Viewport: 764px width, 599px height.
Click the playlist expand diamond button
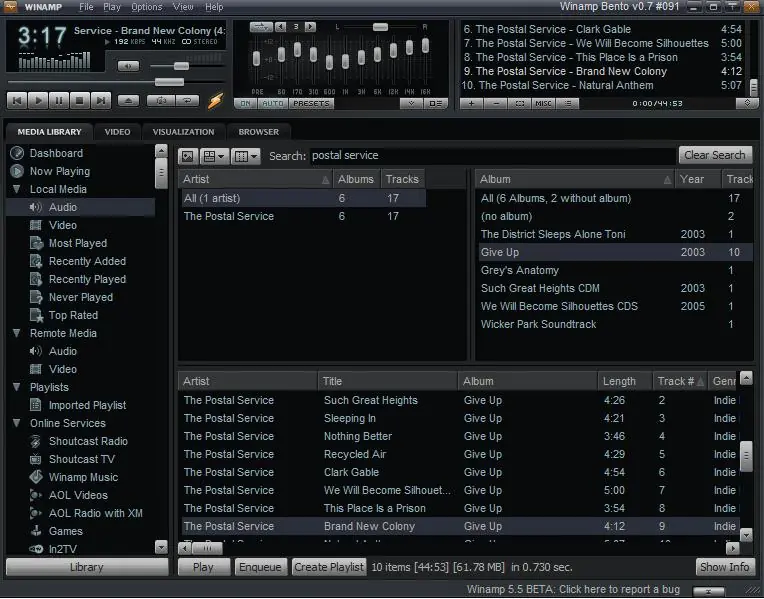point(747,103)
